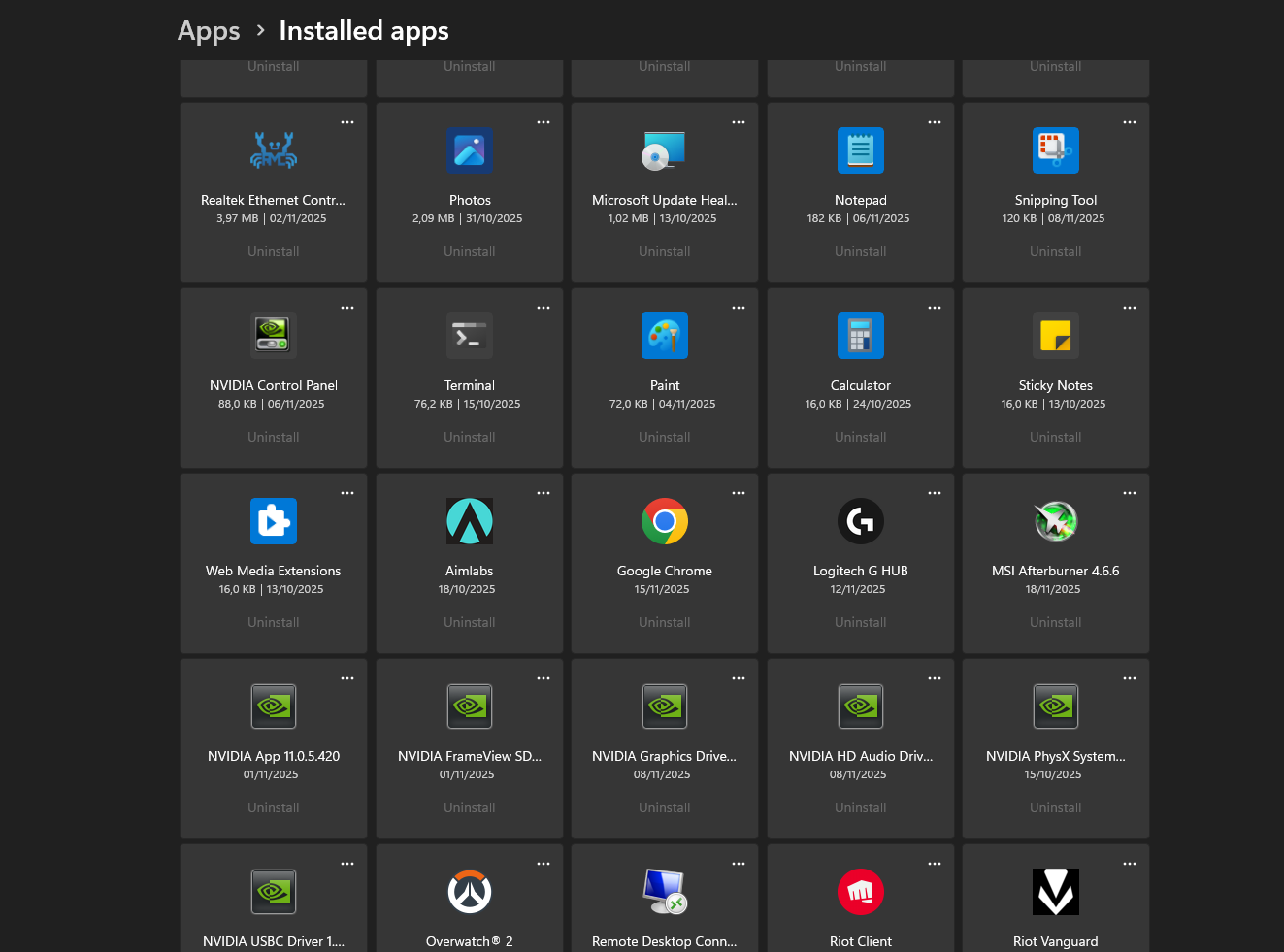Viewport: 1284px width, 952px height.
Task: Click the Remote Desktop Connection icon
Action: click(665, 892)
